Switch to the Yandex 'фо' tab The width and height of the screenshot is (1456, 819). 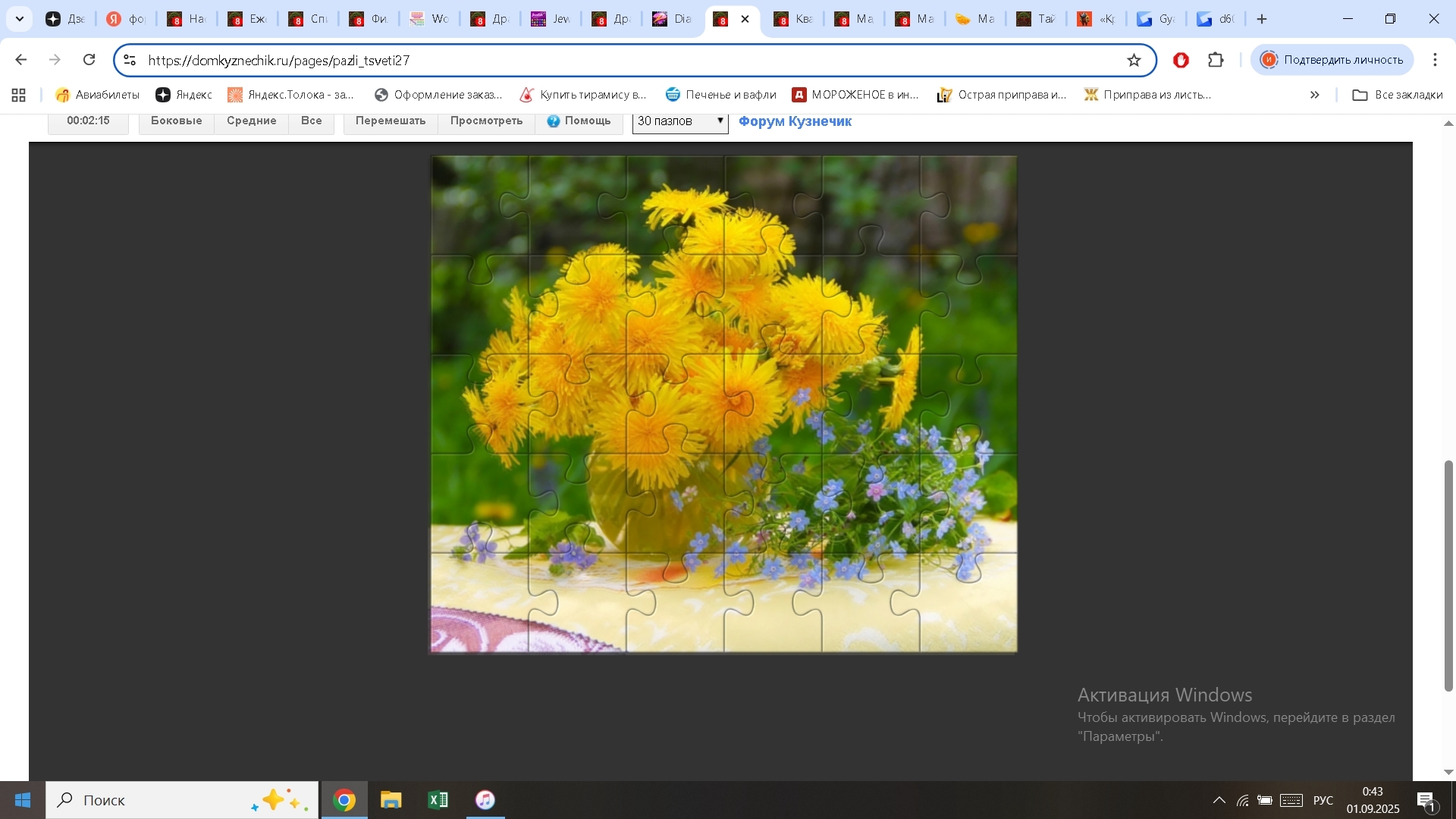[x=126, y=19]
